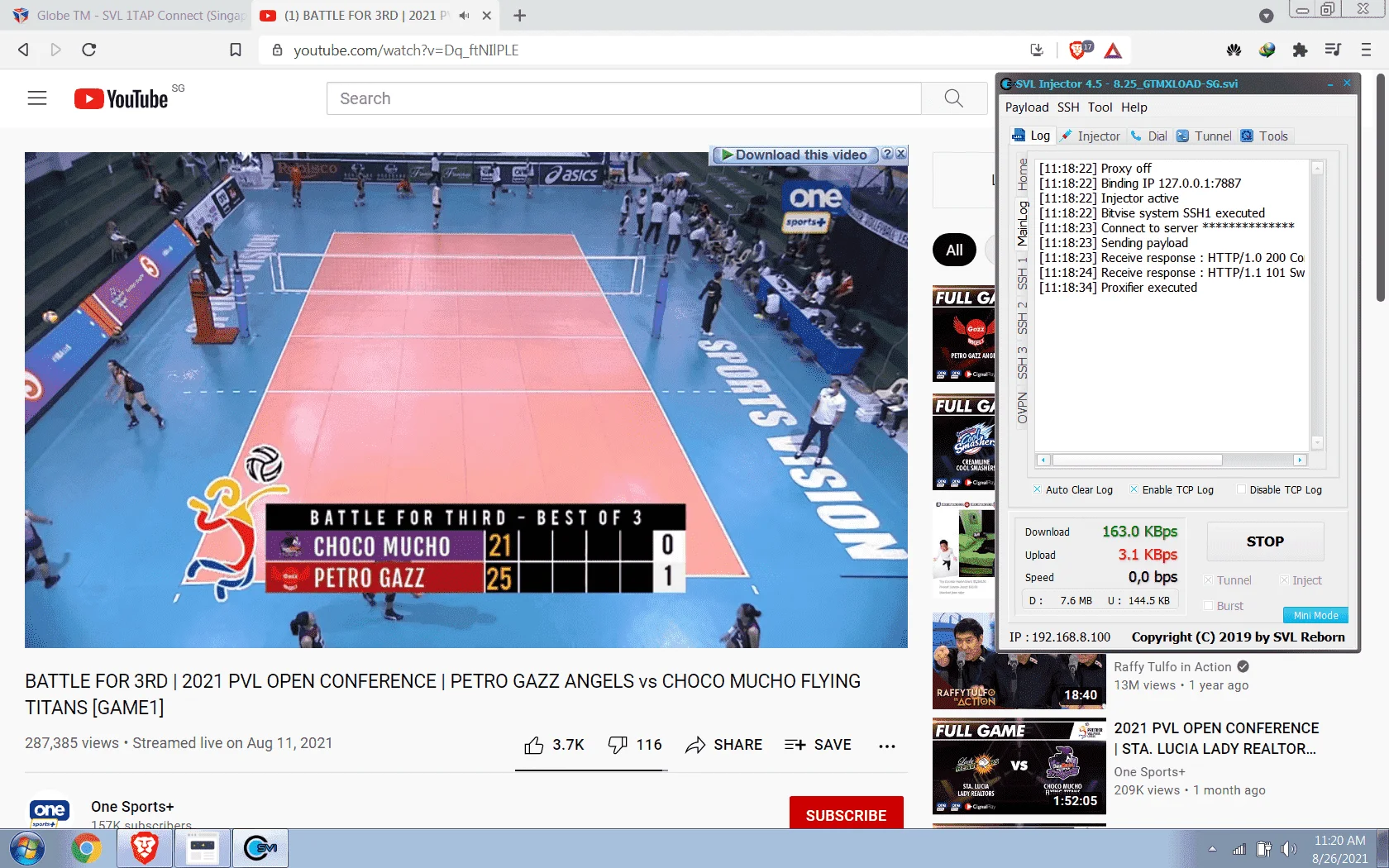Open the browser main menu icon

click(x=1366, y=50)
